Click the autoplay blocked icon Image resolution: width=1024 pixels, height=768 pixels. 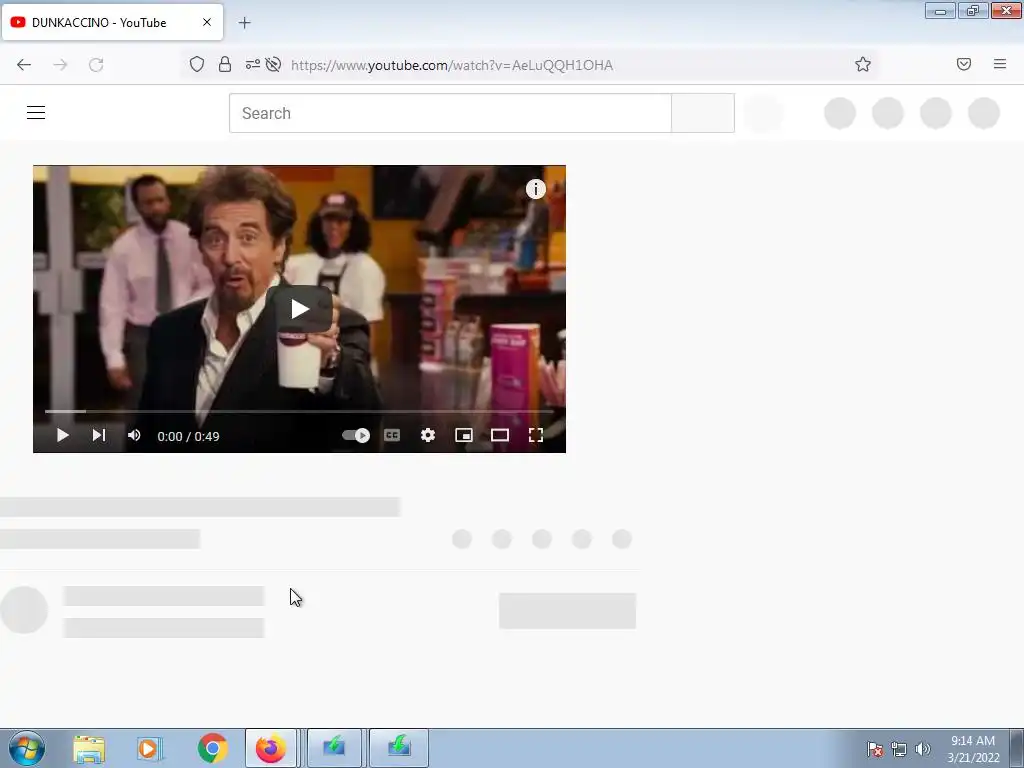274,64
